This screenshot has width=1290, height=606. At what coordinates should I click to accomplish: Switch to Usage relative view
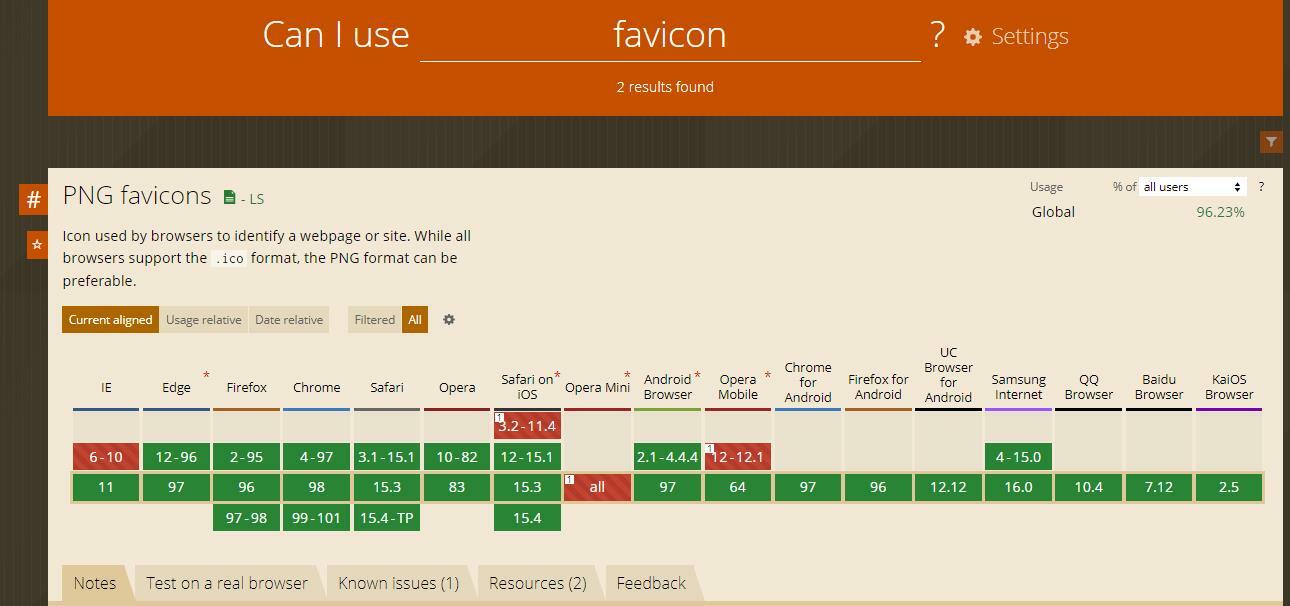(204, 320)
